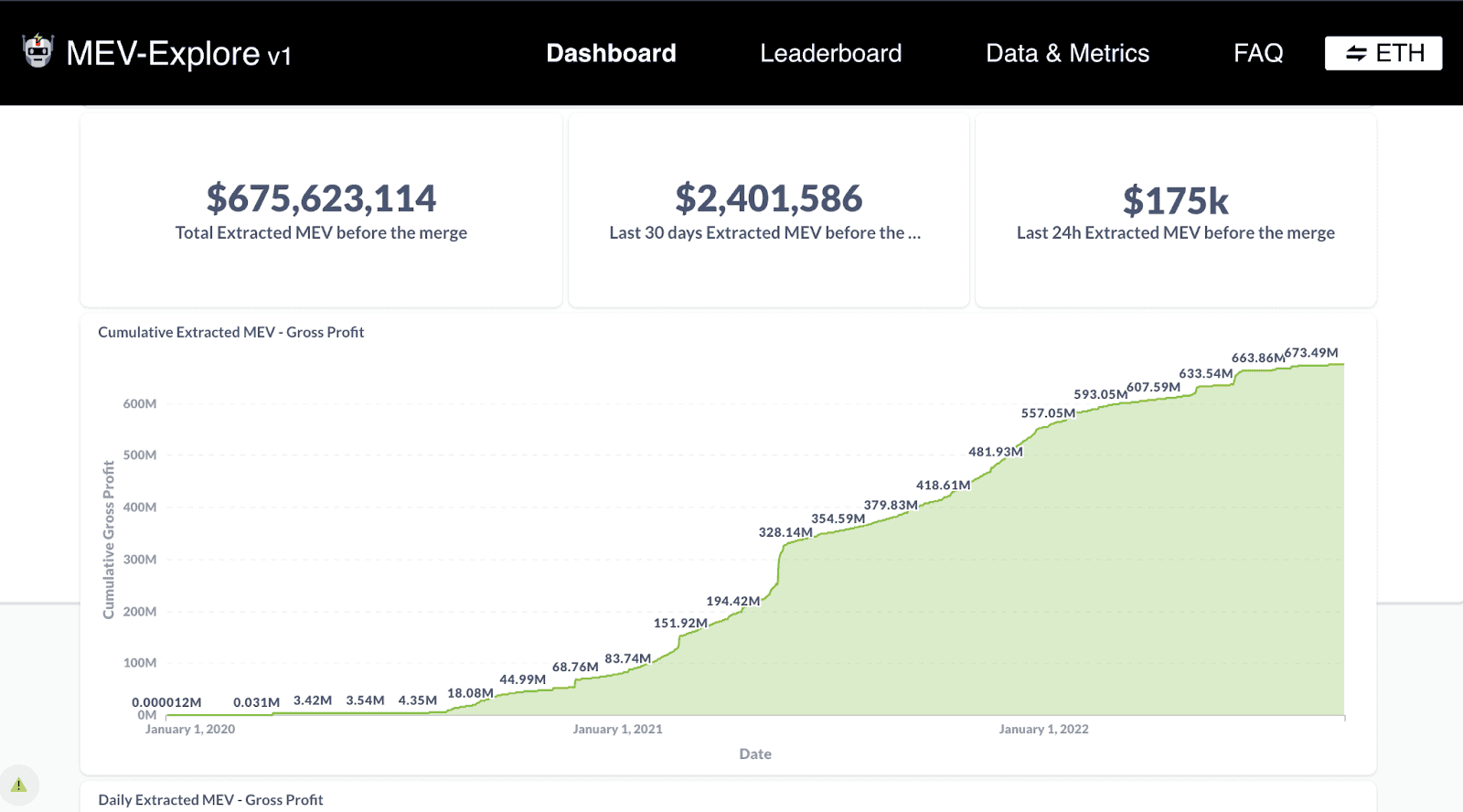The height and width of the screenshot is (812, 1463).
Task: Click the $2,401,586 last 30 days value
Action: tap(768, 198)
